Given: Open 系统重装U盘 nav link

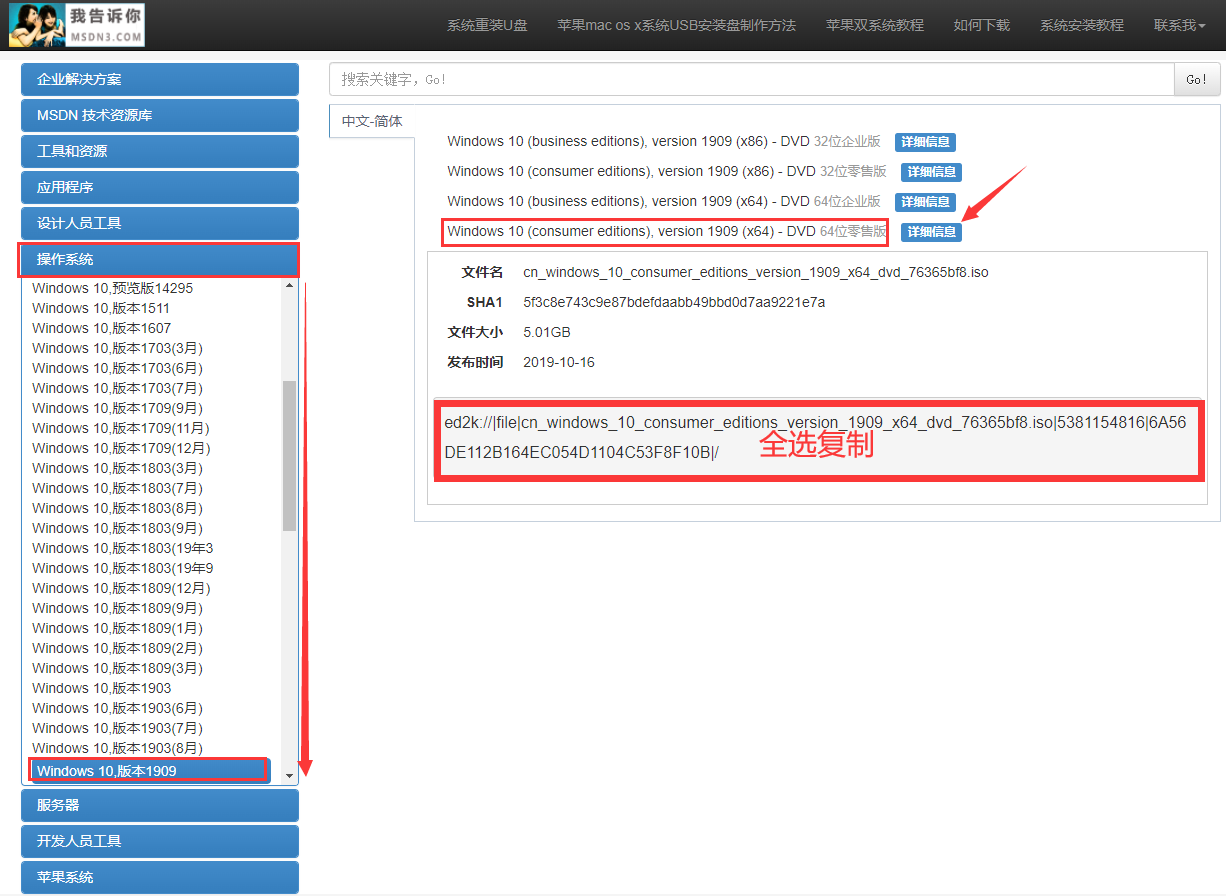Looking at the screenshot, I should [x=486, y=25].
